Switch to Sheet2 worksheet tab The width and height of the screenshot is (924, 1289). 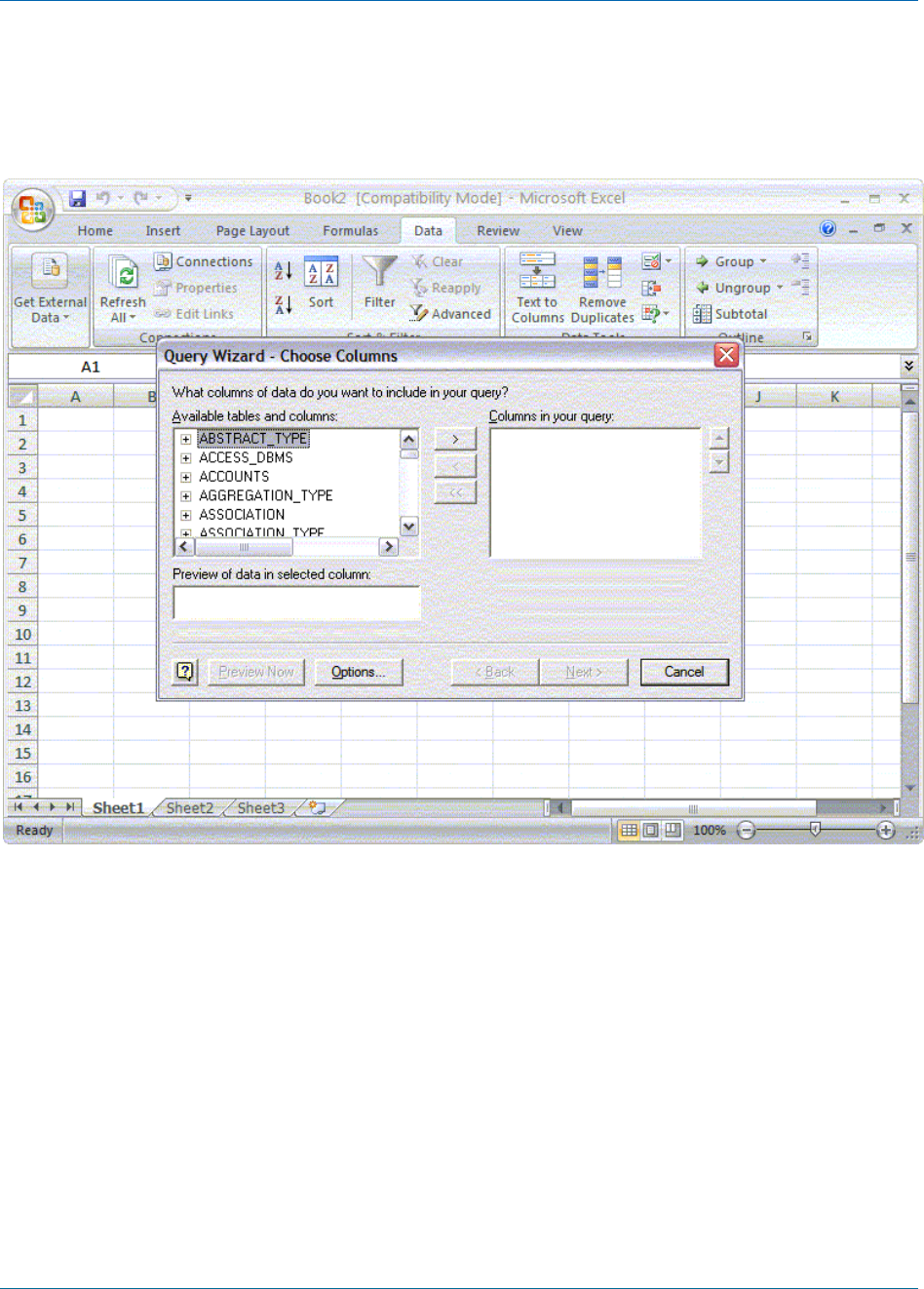(189, 807)
